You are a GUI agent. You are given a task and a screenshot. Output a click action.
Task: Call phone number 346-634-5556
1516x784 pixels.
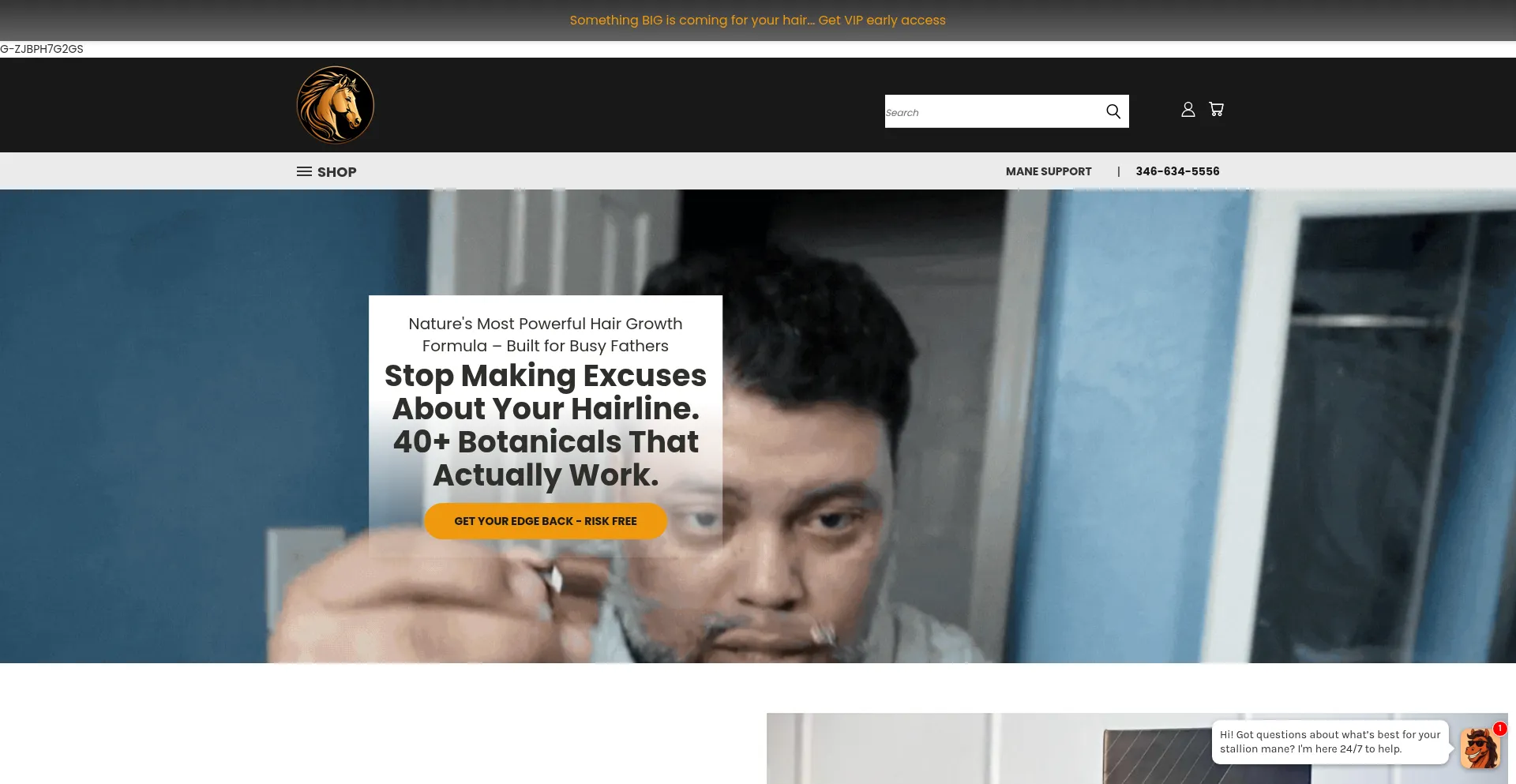[x=1177, y=171]
